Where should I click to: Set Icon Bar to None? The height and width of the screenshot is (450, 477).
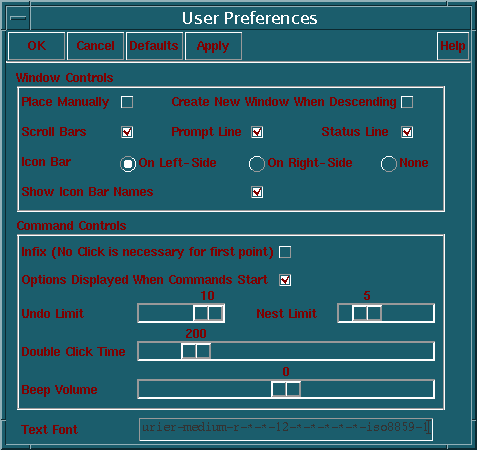[389, 164]
